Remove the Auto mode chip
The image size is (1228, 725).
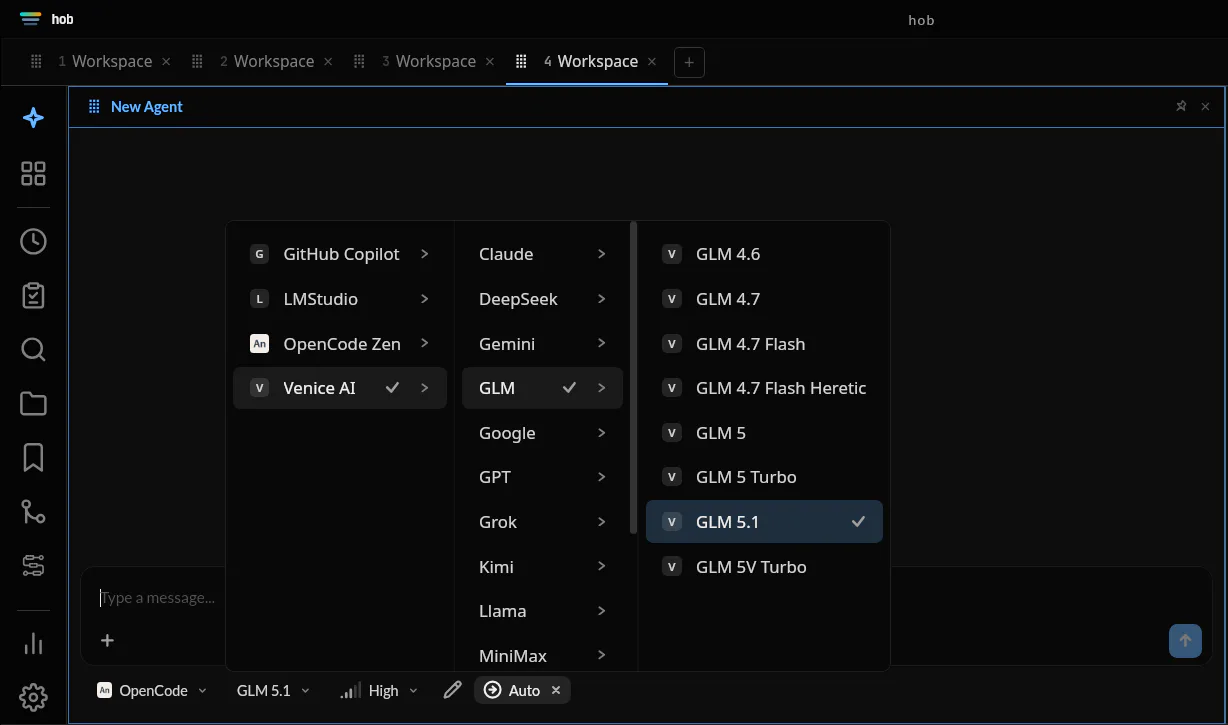pos(556,690)
